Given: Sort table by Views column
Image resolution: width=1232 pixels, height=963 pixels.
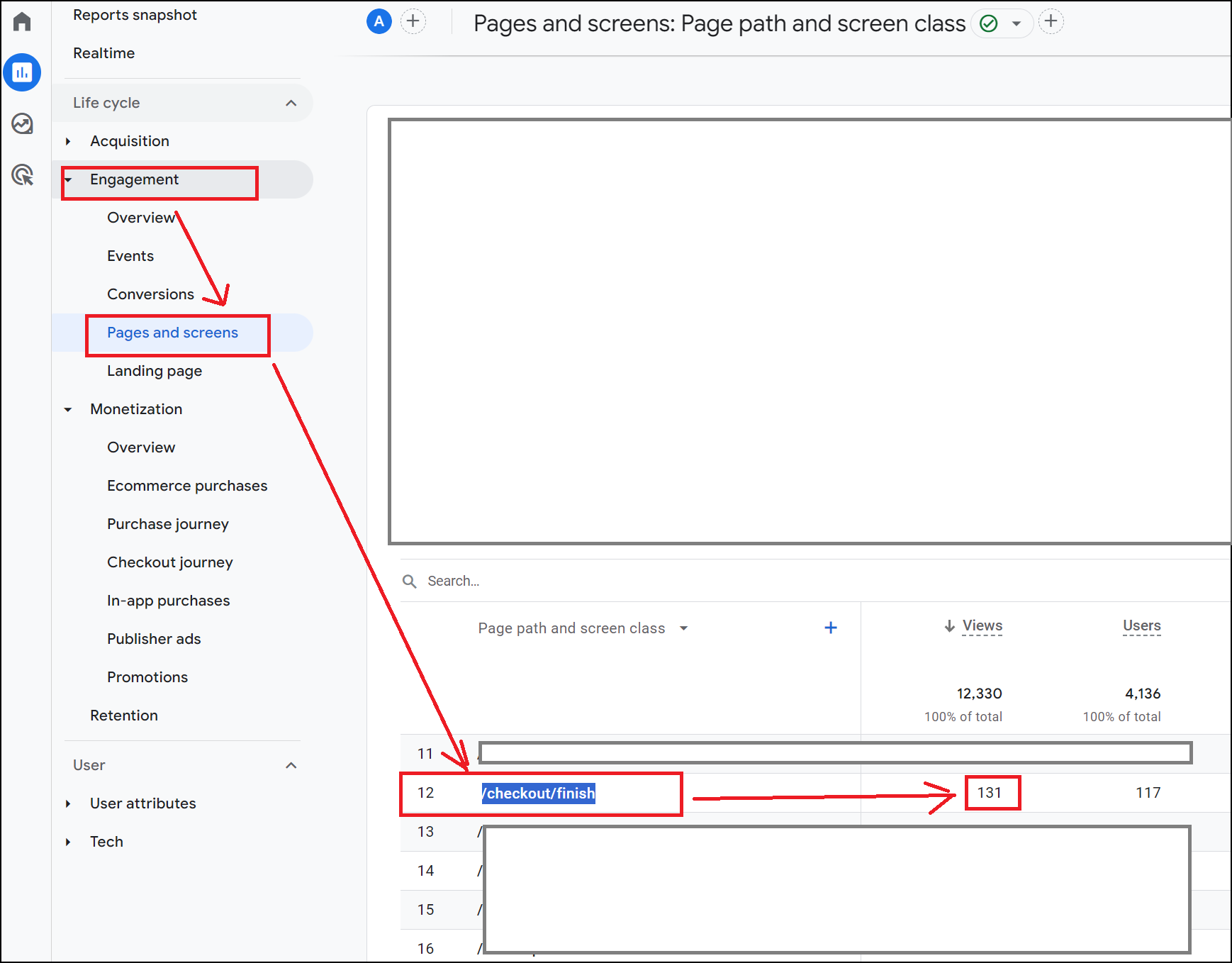Looking at the screenshot, I should pyautogui.click(x=981, y=625).
